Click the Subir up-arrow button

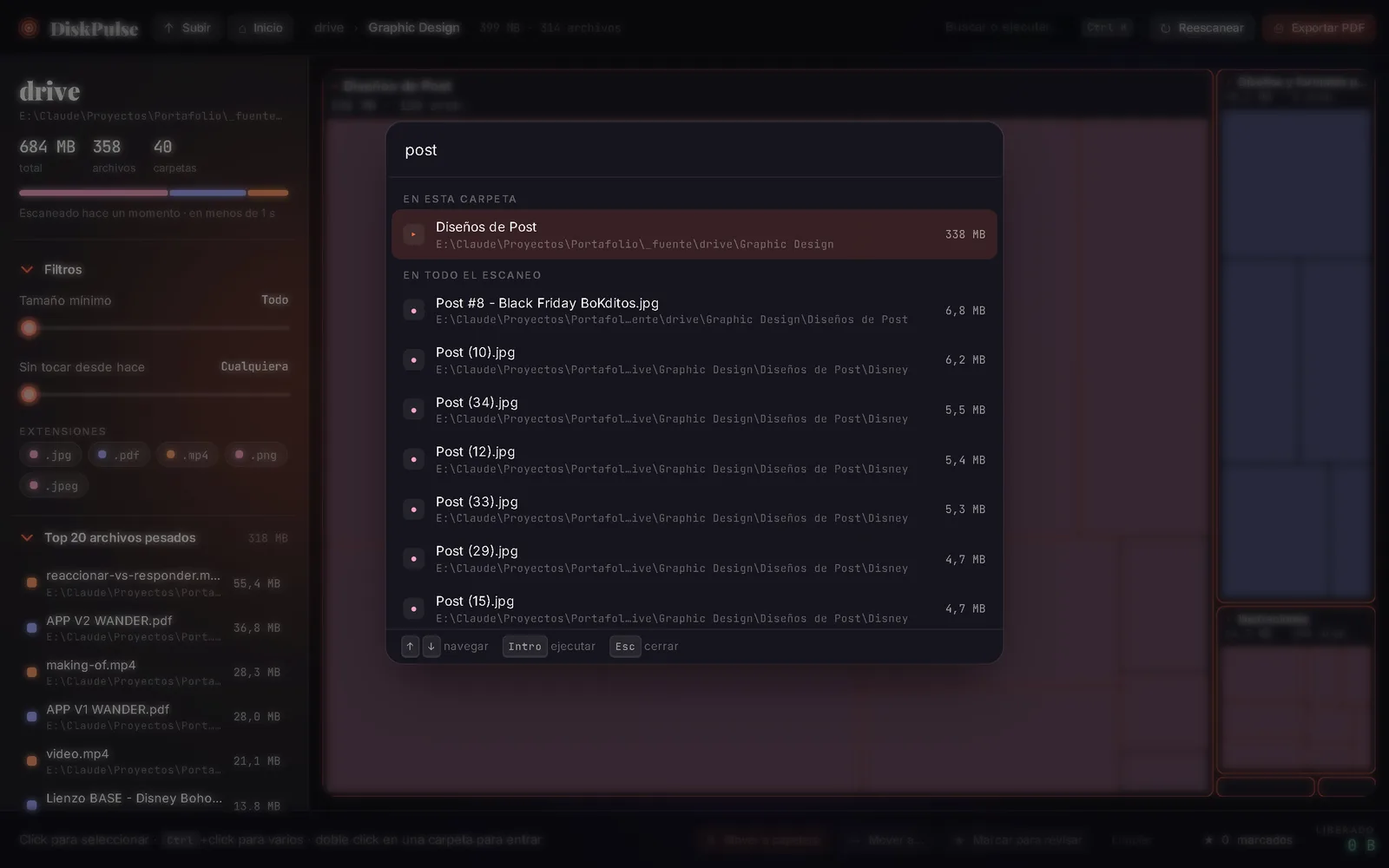point(188,28)
